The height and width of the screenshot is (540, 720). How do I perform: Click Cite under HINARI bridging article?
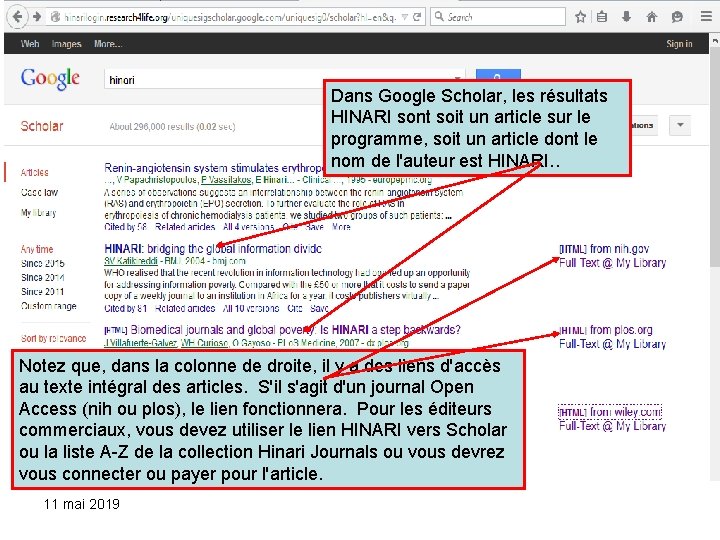[294, 309]
